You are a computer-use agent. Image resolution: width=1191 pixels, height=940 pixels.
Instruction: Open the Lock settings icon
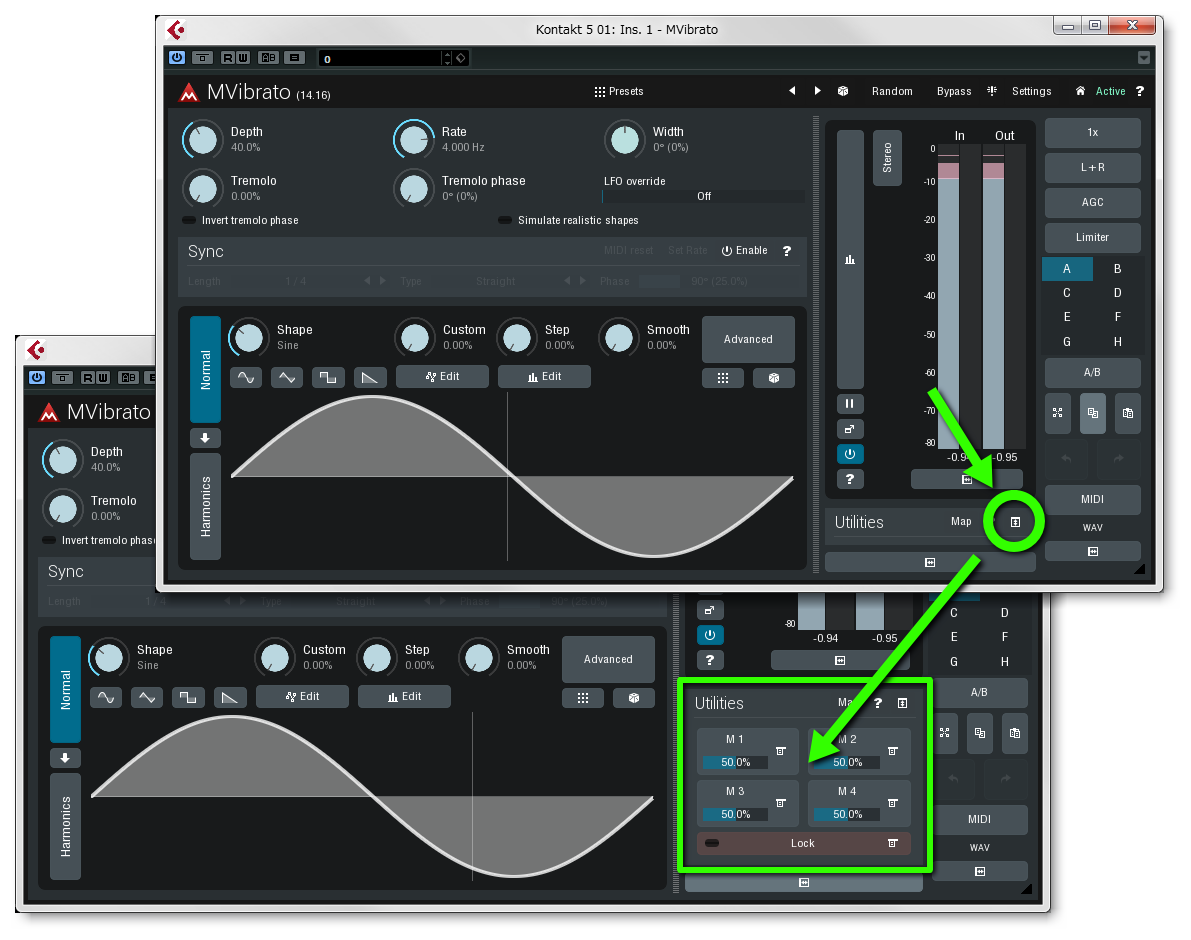(x=892, y=843)
